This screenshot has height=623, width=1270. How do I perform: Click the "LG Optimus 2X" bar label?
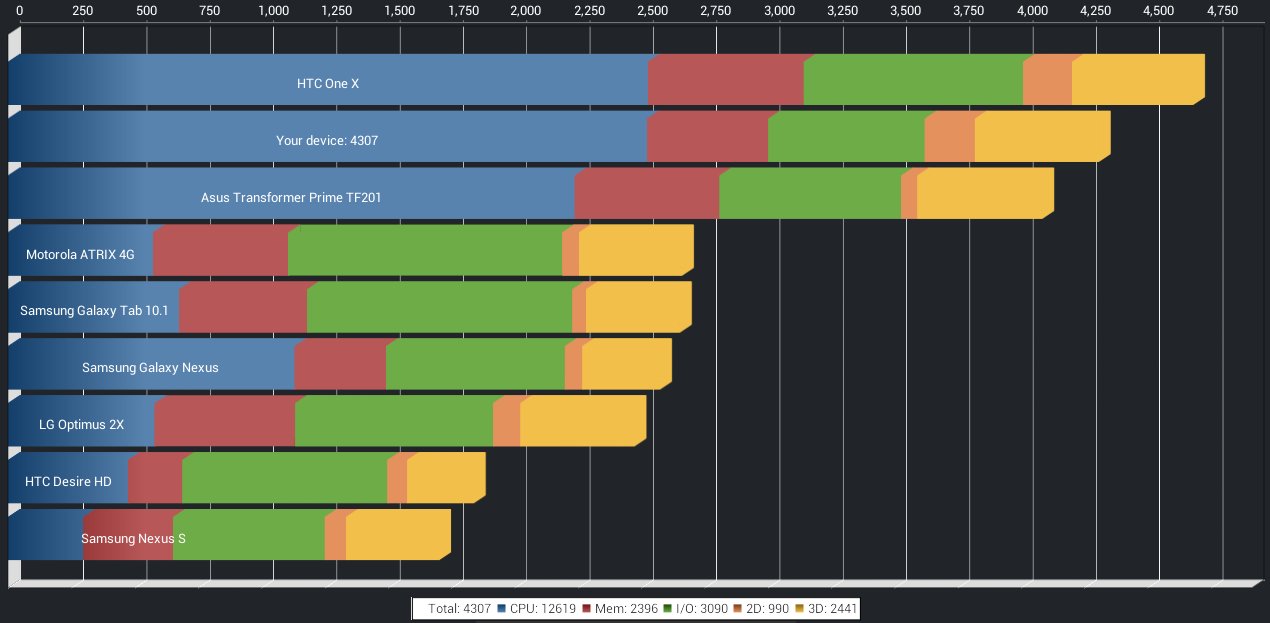[81, 425]
